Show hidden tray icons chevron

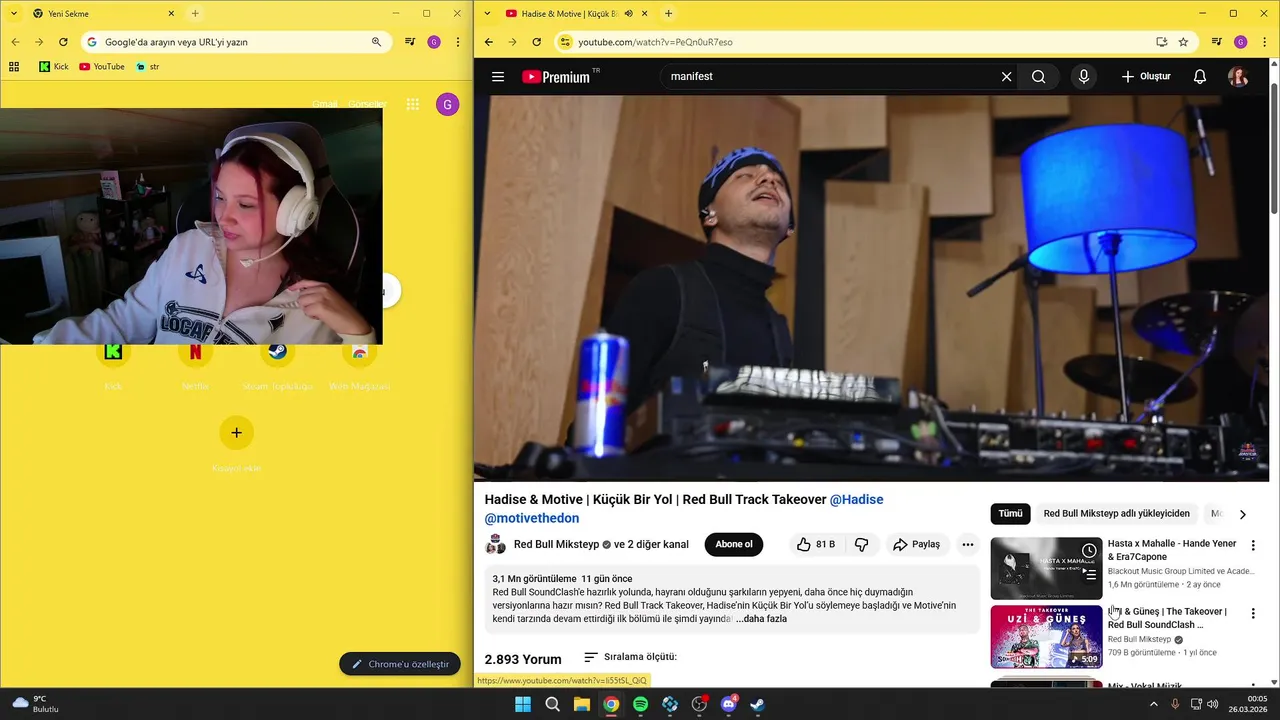click(x=1154, y=704)
